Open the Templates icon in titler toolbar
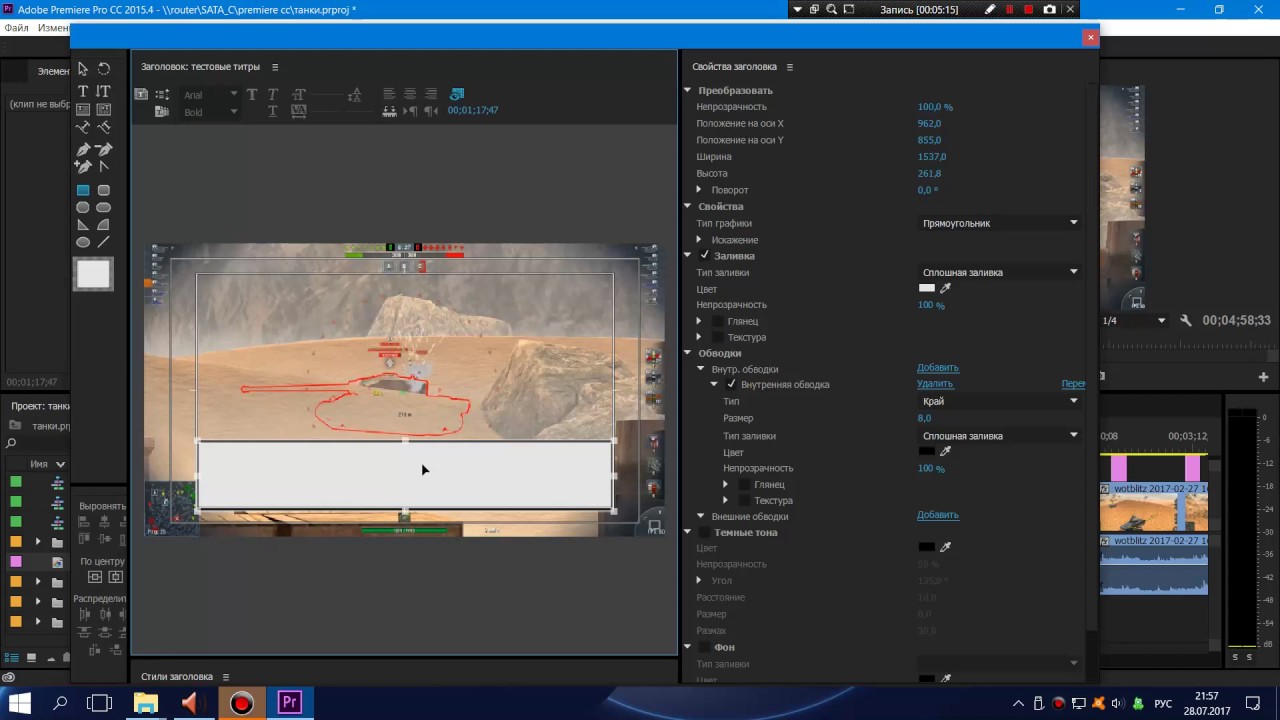This screenshot has width=1280, height=720. (x=162, y=112)
